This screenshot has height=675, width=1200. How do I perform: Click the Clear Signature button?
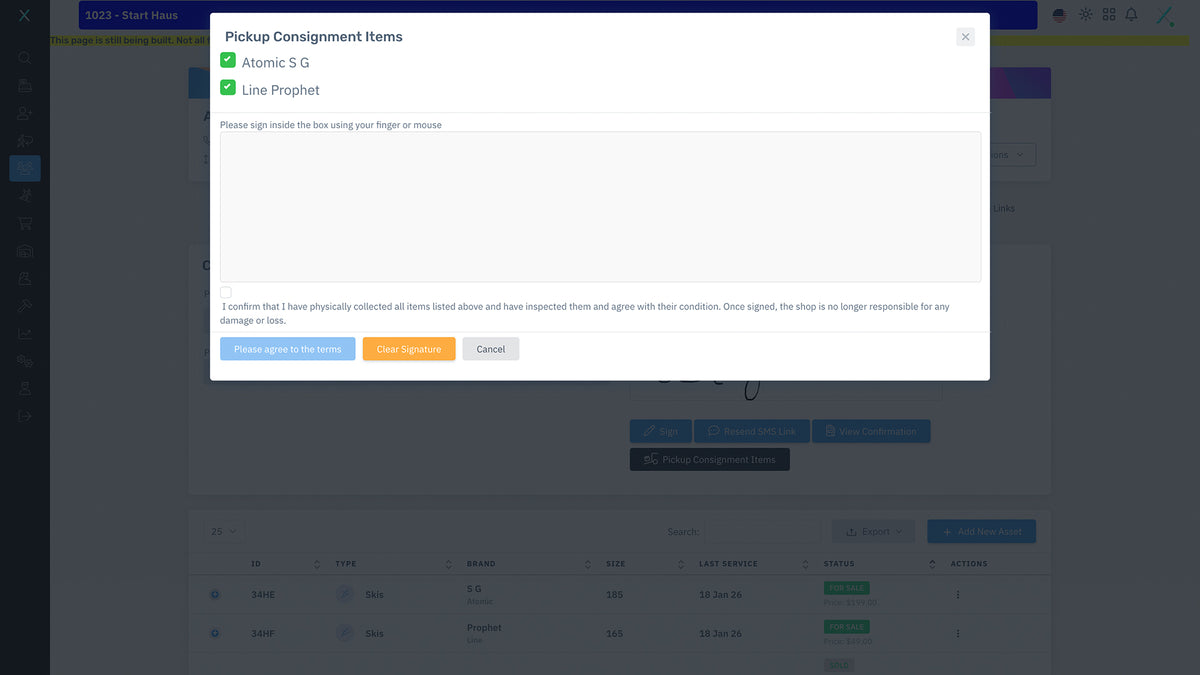408,349
